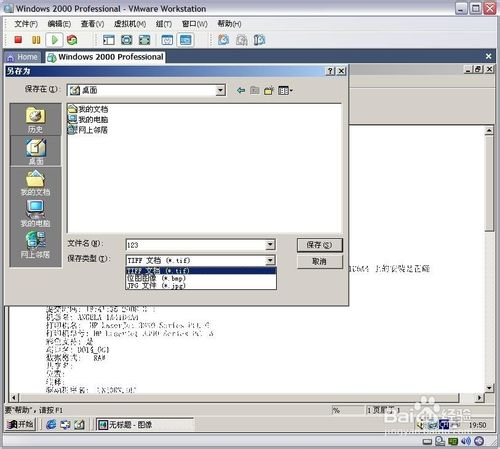Screen dimensions: 500x449
Task: Go back using the green arrow icon
Action: click(241, 90)
